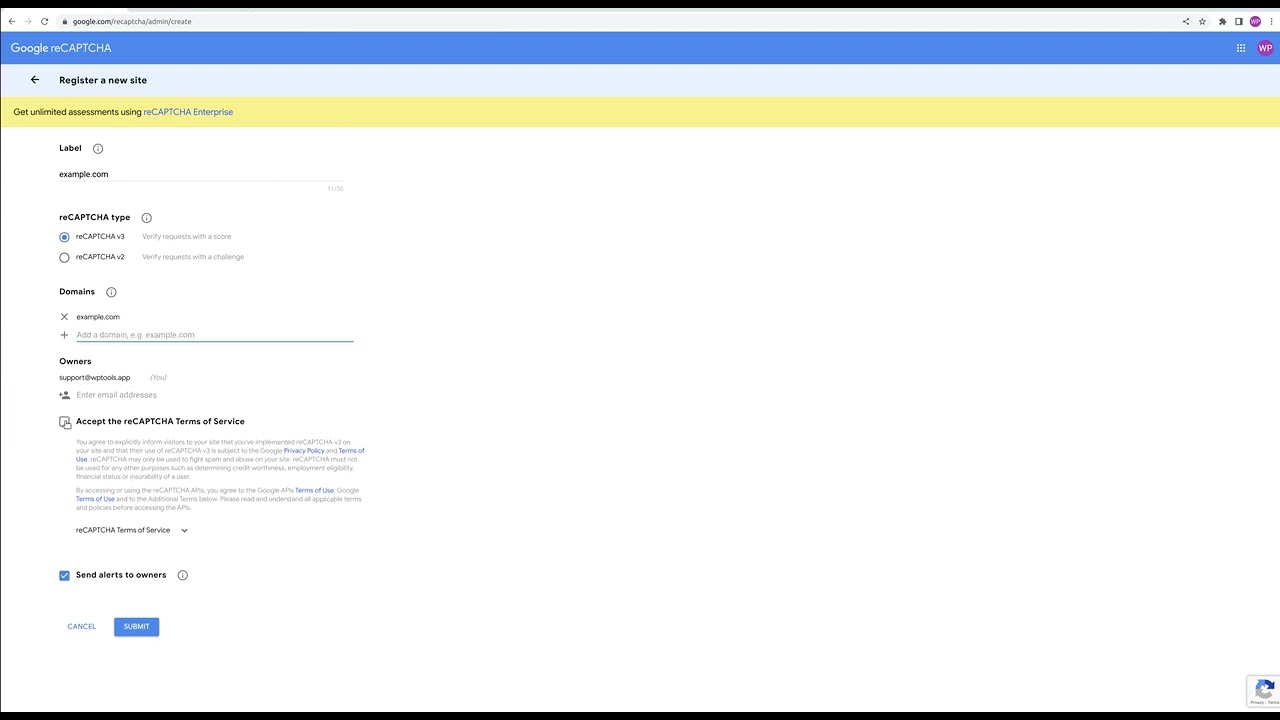Viewport: 1280px width, 720px height.
Task: Open the Extensions puzzle icon
Action: tap(1222, 21)
